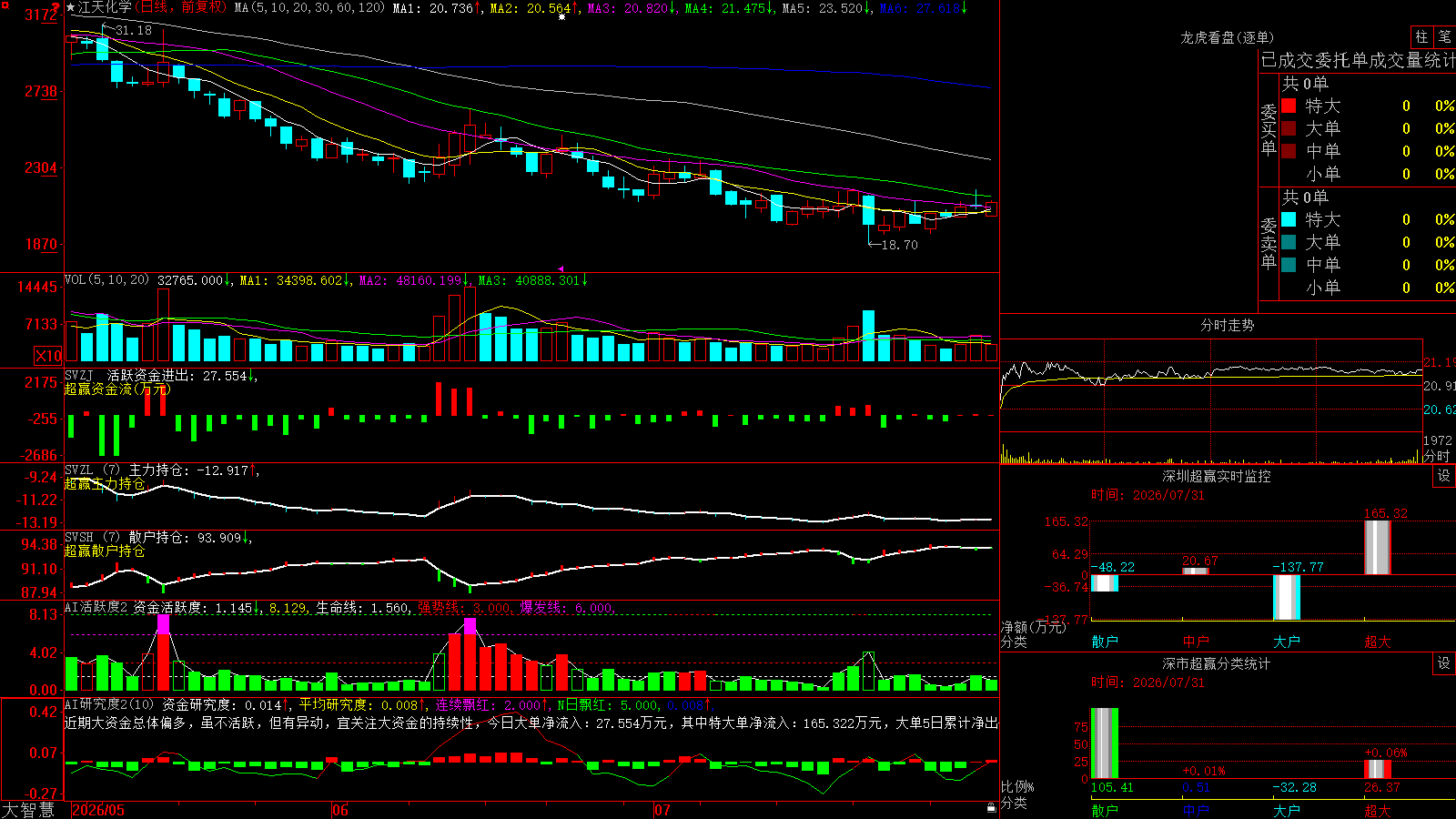1456x819 pixels.
Task: Click the 散户 105.41 bar in 深市超赢分类统计
Action: [1105, 743]
